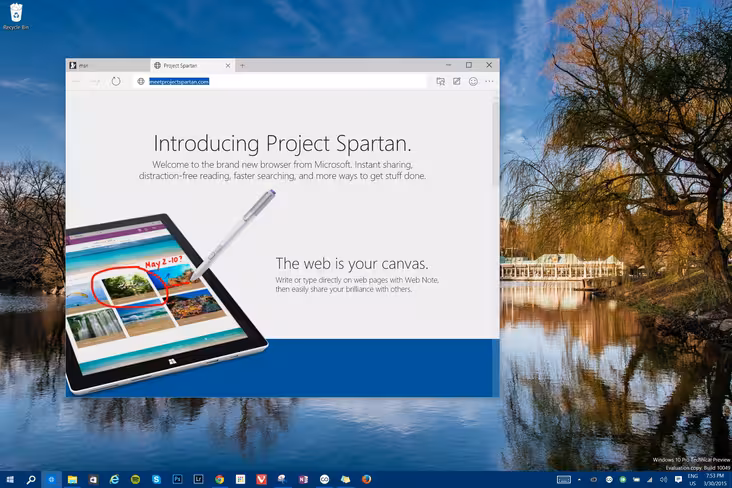Screen dimensions: 732x488
Task: Open Skype from the taskbar
Action: tap(156, 480)
